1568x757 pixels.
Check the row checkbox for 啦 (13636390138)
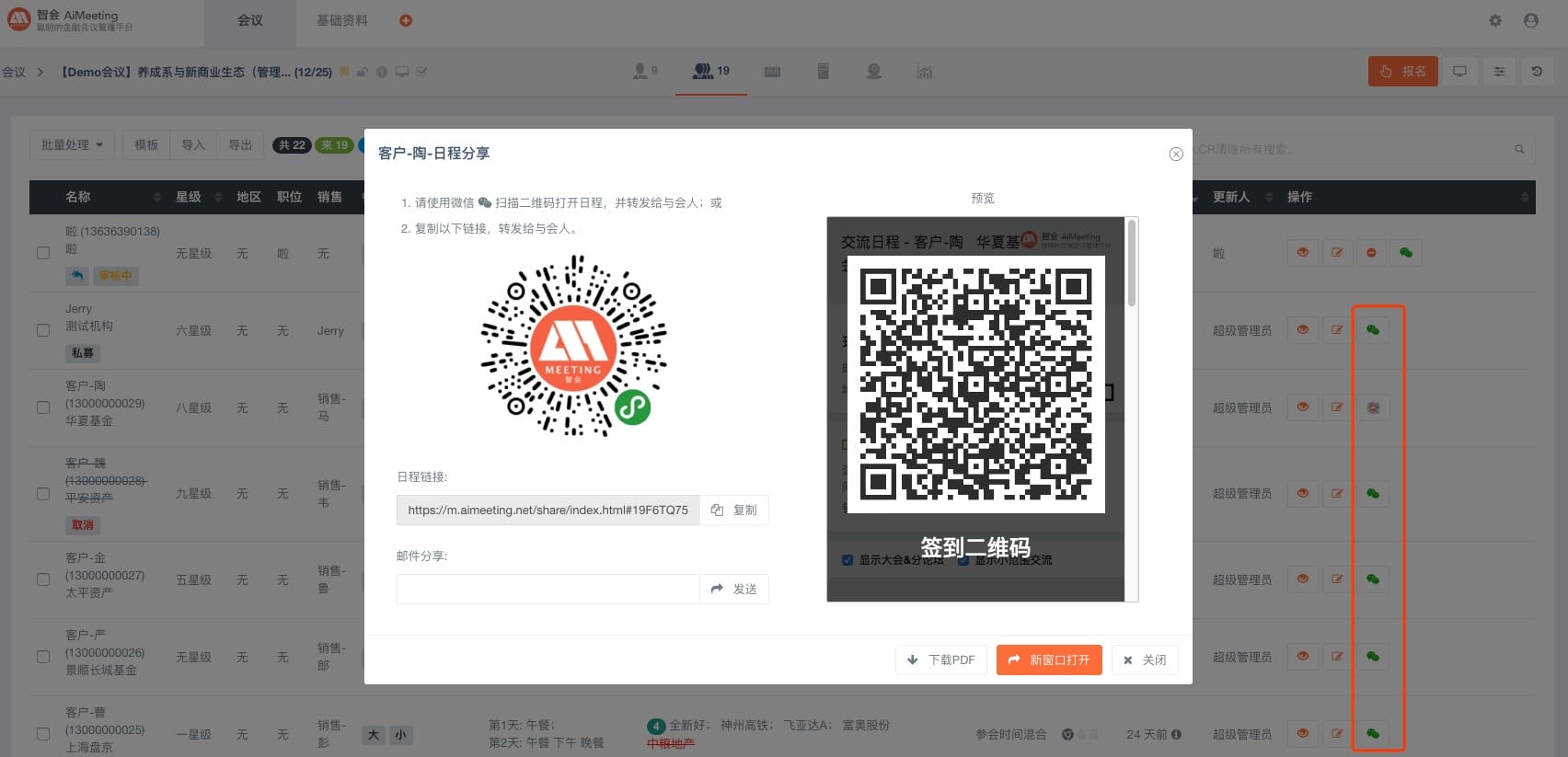[43, 253]
